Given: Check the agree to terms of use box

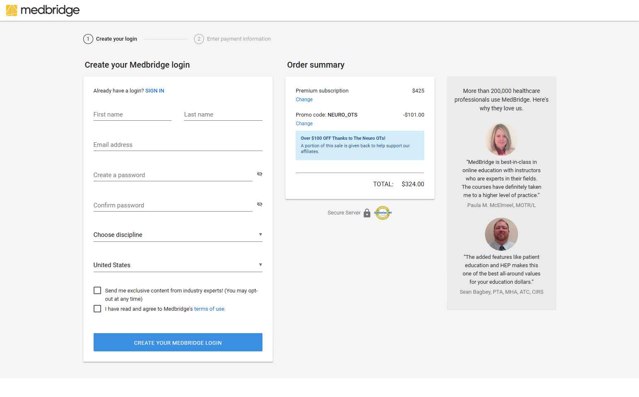Looking at the screenshot, I should (x=97, y=309).
